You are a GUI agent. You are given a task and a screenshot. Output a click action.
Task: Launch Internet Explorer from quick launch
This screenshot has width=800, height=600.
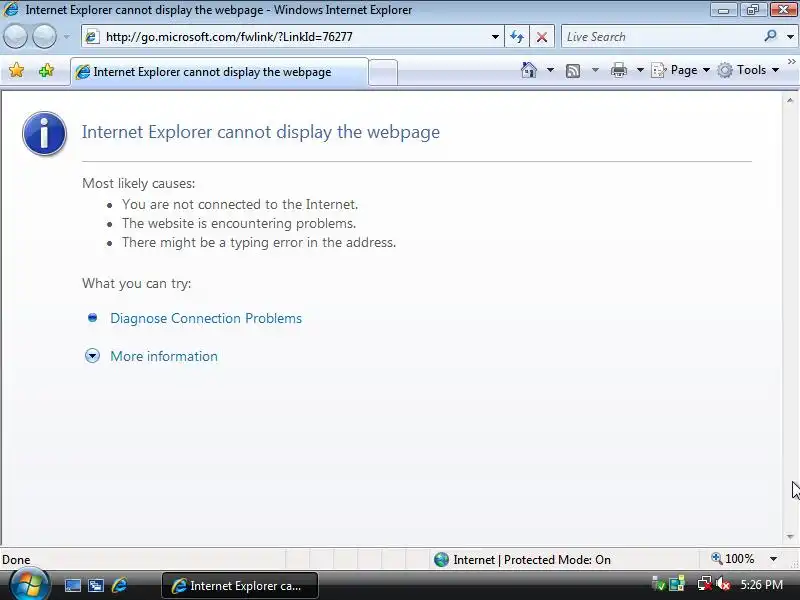tap(119, 585)
